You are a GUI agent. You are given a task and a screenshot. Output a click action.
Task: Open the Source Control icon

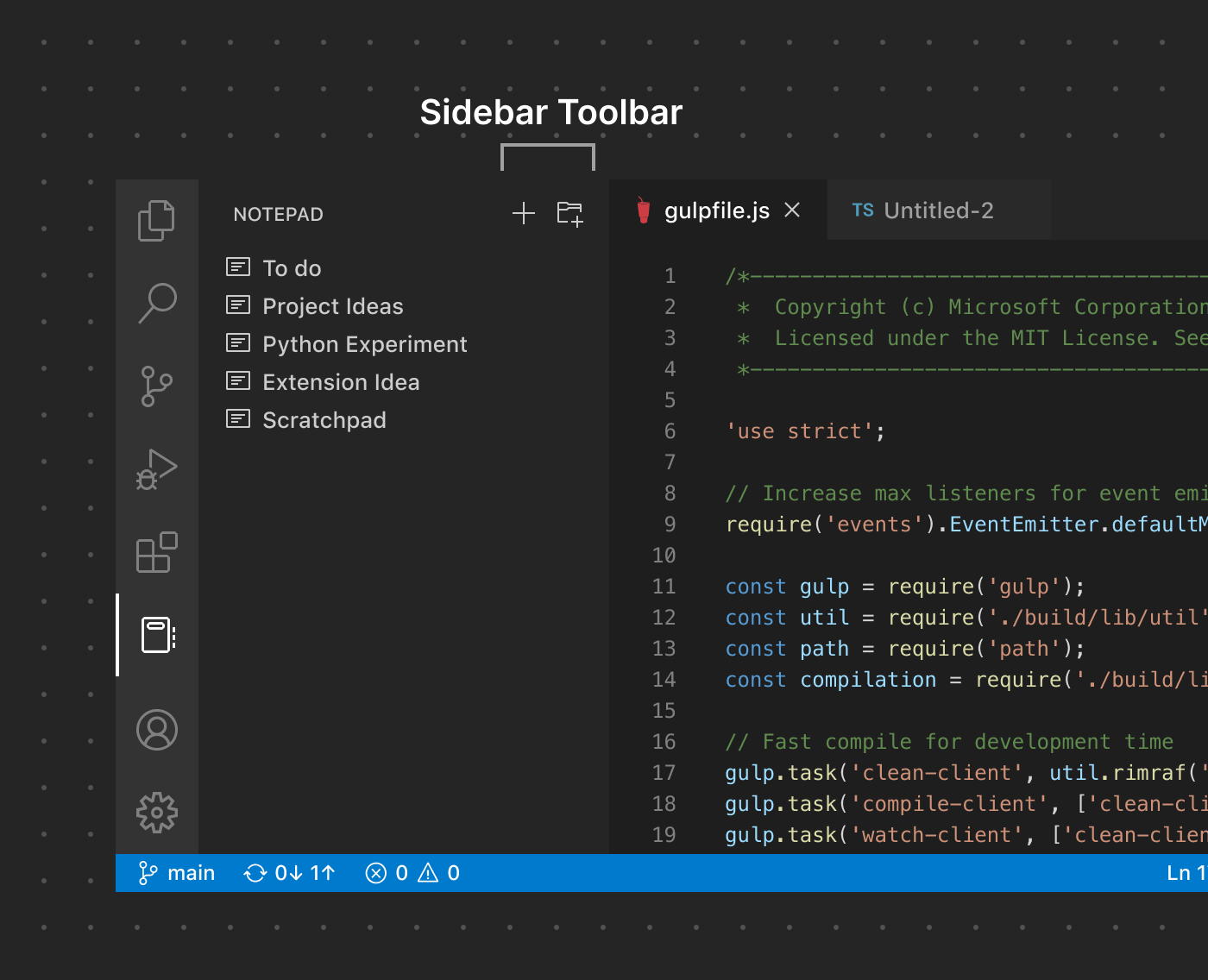click(156, 386)
